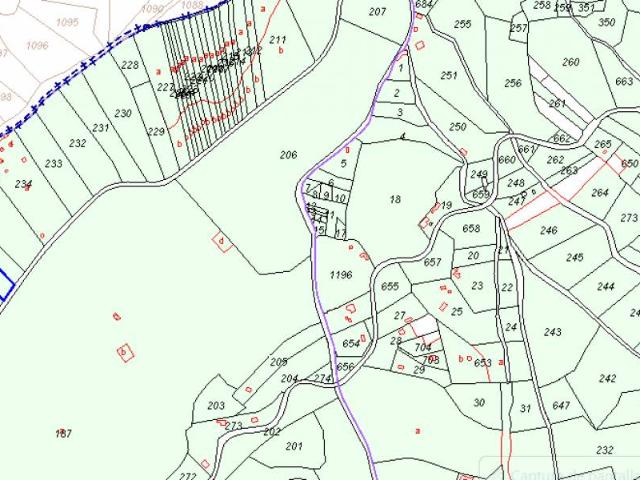Click the parcel numbered 256
640x480 pixels.
[513, 83]
